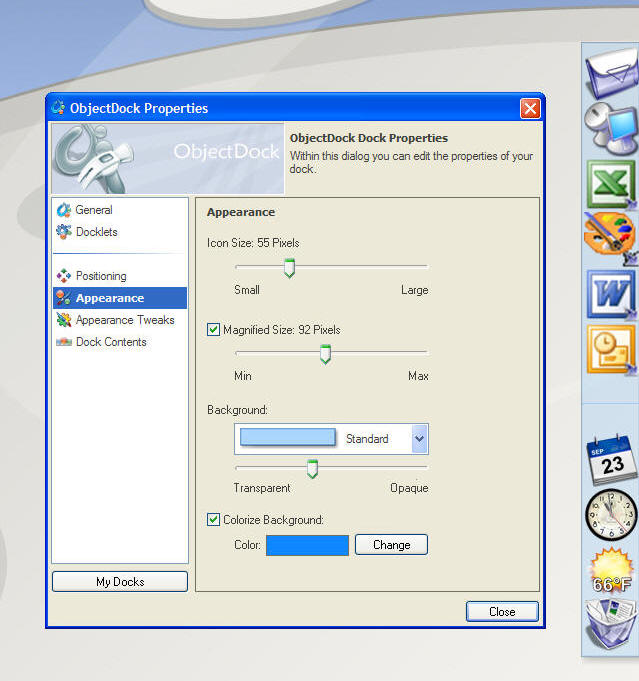The image size is (639, 681).
Task: Go to the Docklets section
Action: (x=120, y=232)
